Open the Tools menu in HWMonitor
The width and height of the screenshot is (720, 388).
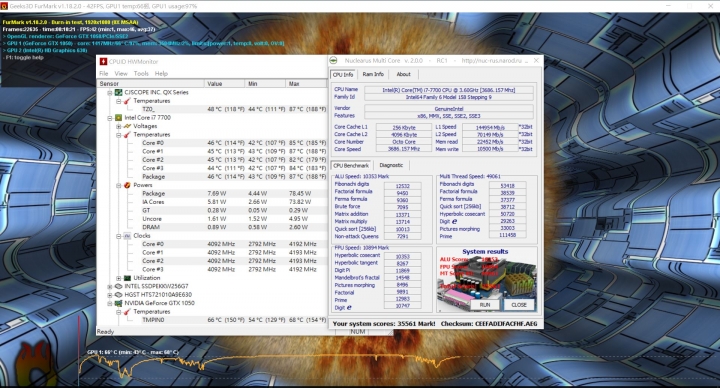(141, 73)
